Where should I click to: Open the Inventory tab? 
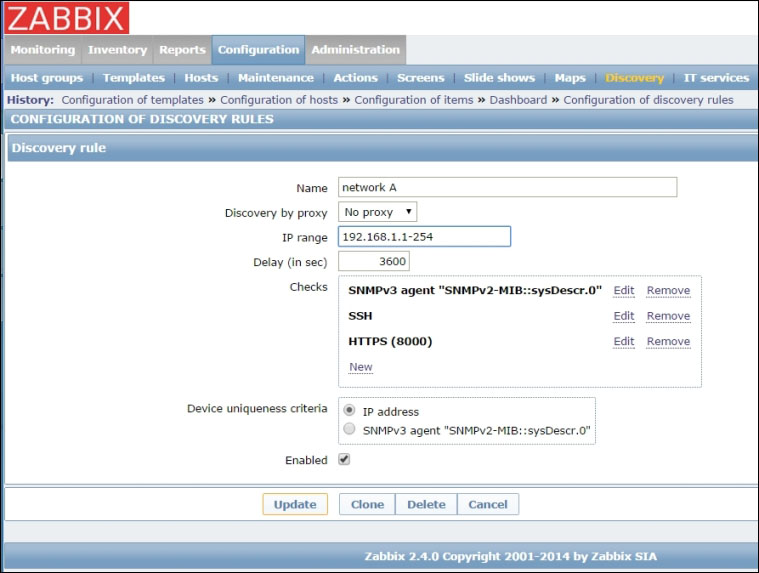point(117,50)
